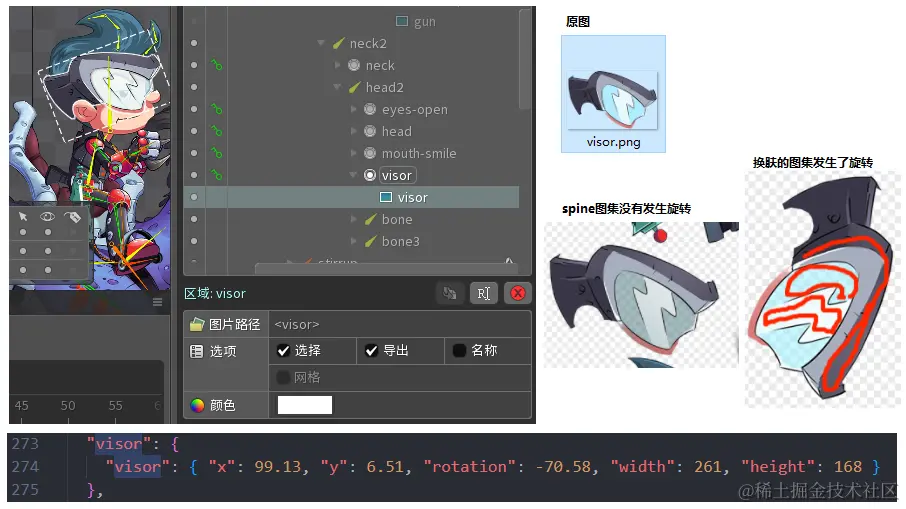Toggle the 选择 checkbox

pos(283,351)
